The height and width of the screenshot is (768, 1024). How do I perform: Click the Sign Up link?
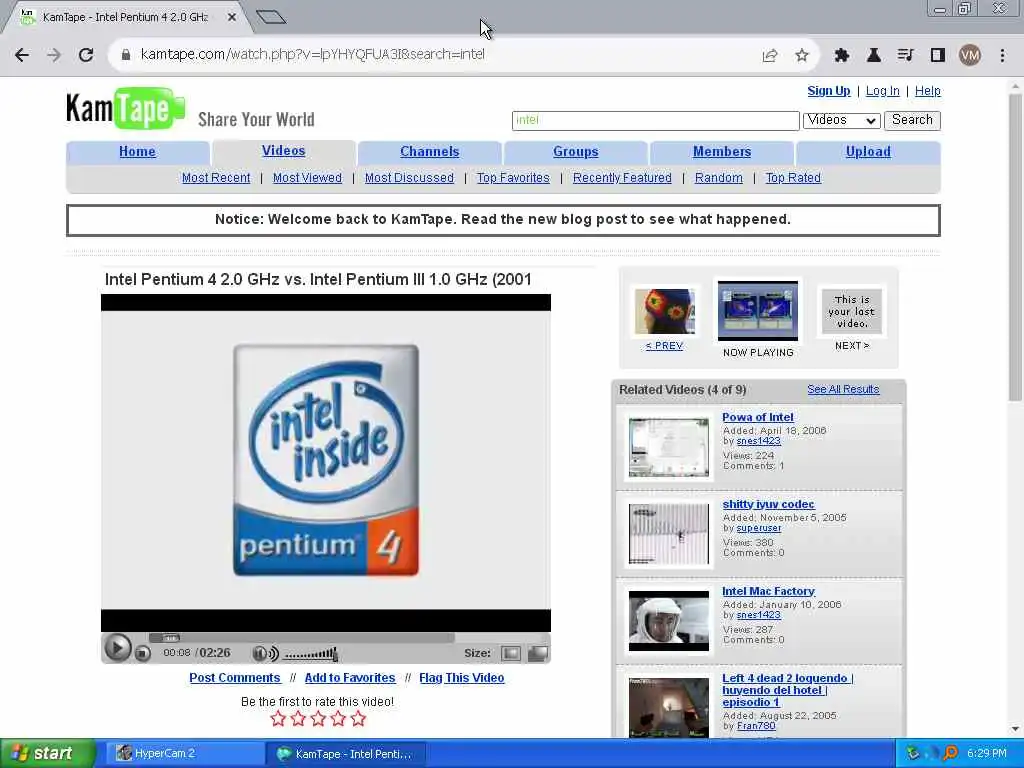pyautogui.click(x=829, y=91)
